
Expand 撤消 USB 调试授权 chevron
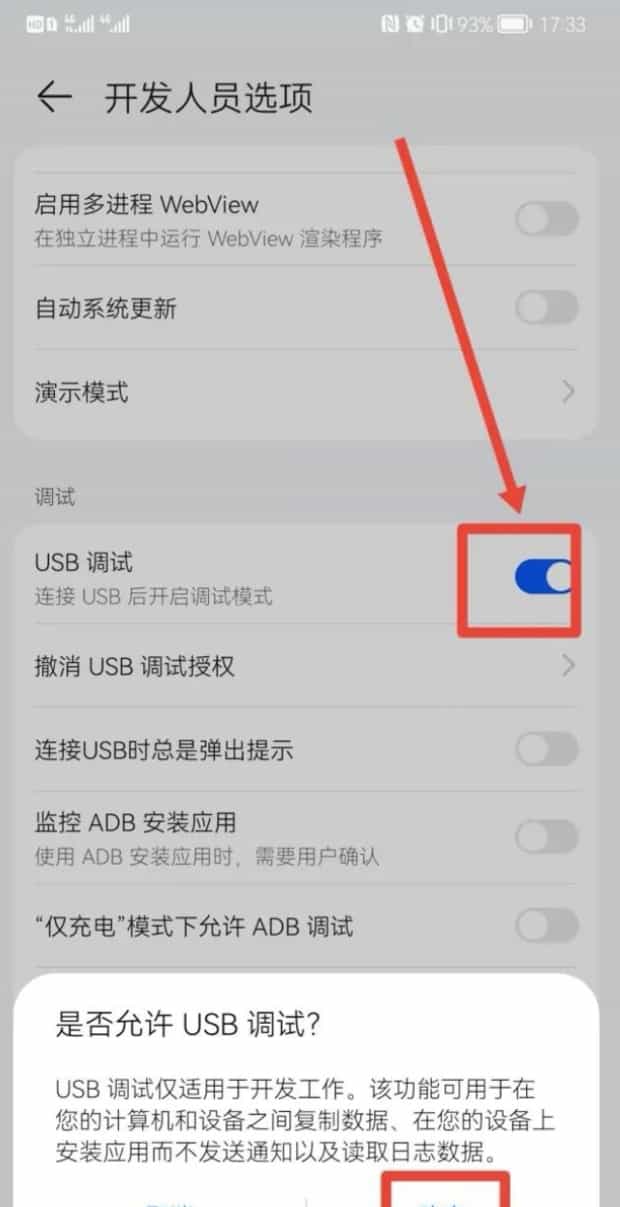click(568, 665)
